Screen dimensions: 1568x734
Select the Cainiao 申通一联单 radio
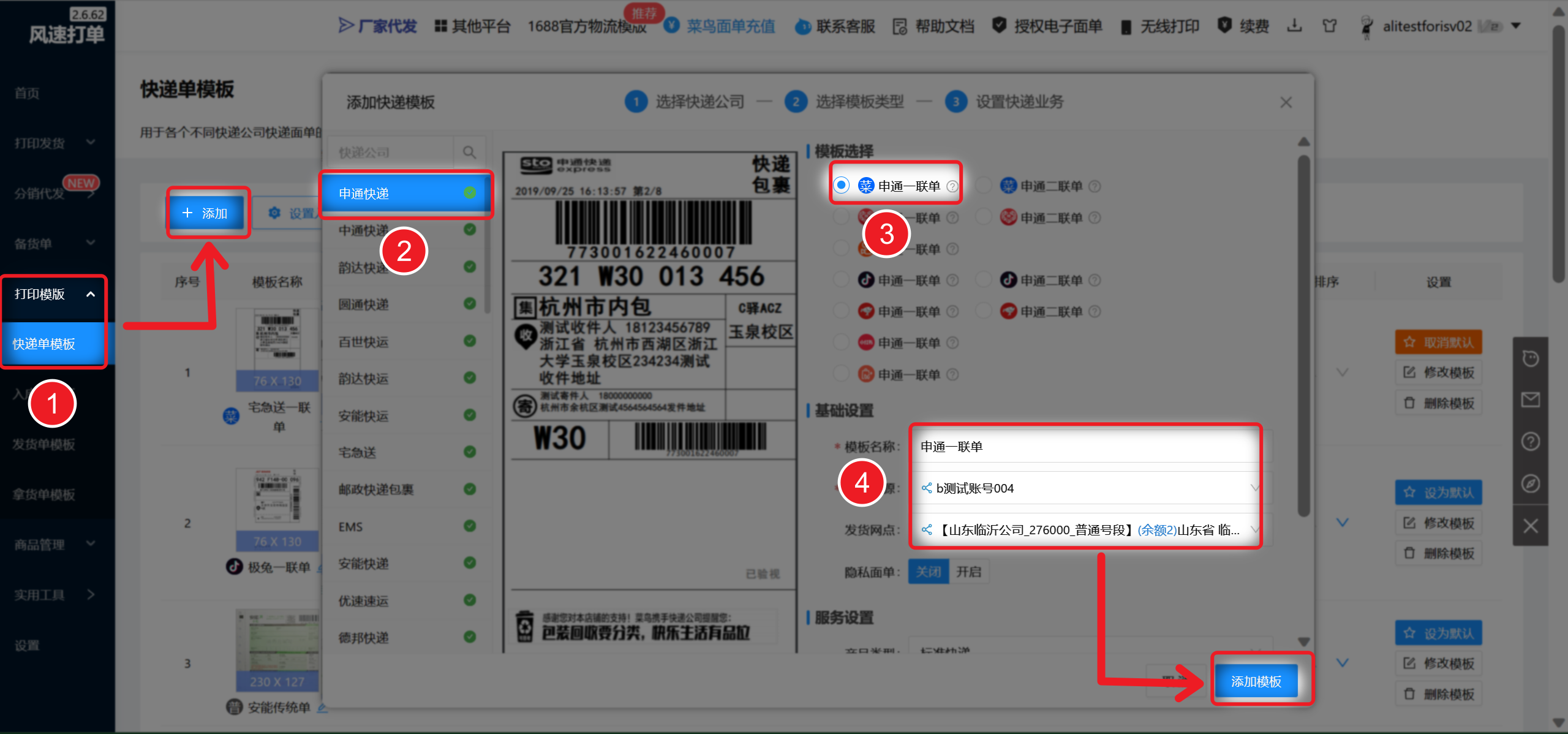(842, 184)
